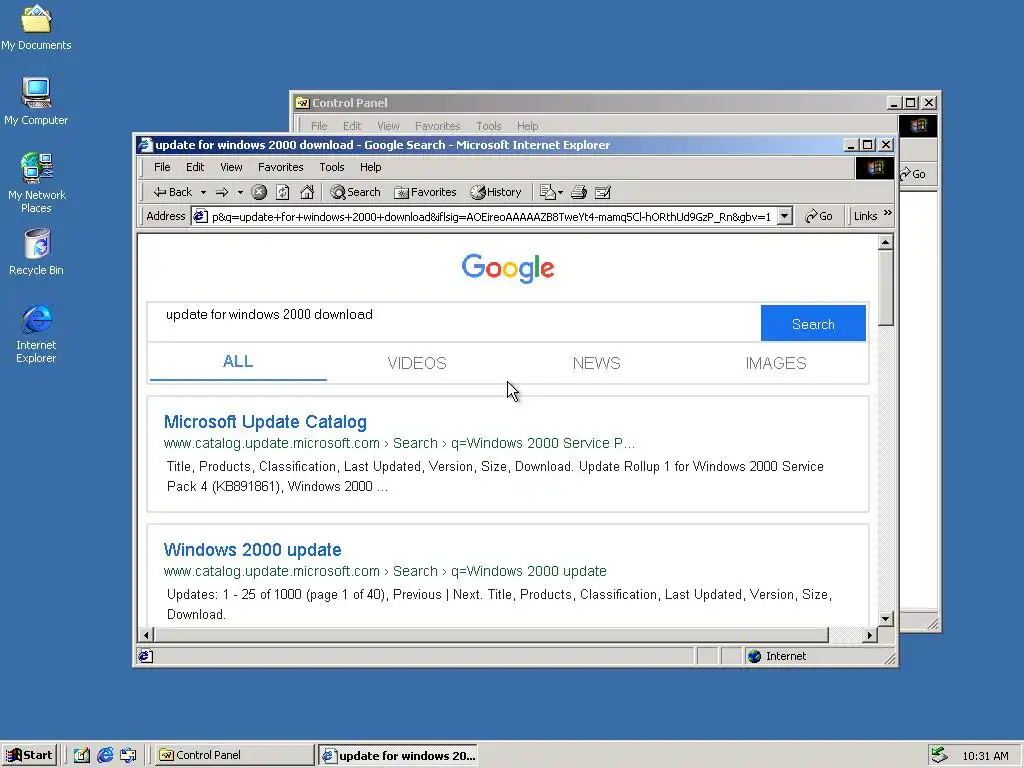
Task: Click the system tray network icon
Action: coord(940,755)
